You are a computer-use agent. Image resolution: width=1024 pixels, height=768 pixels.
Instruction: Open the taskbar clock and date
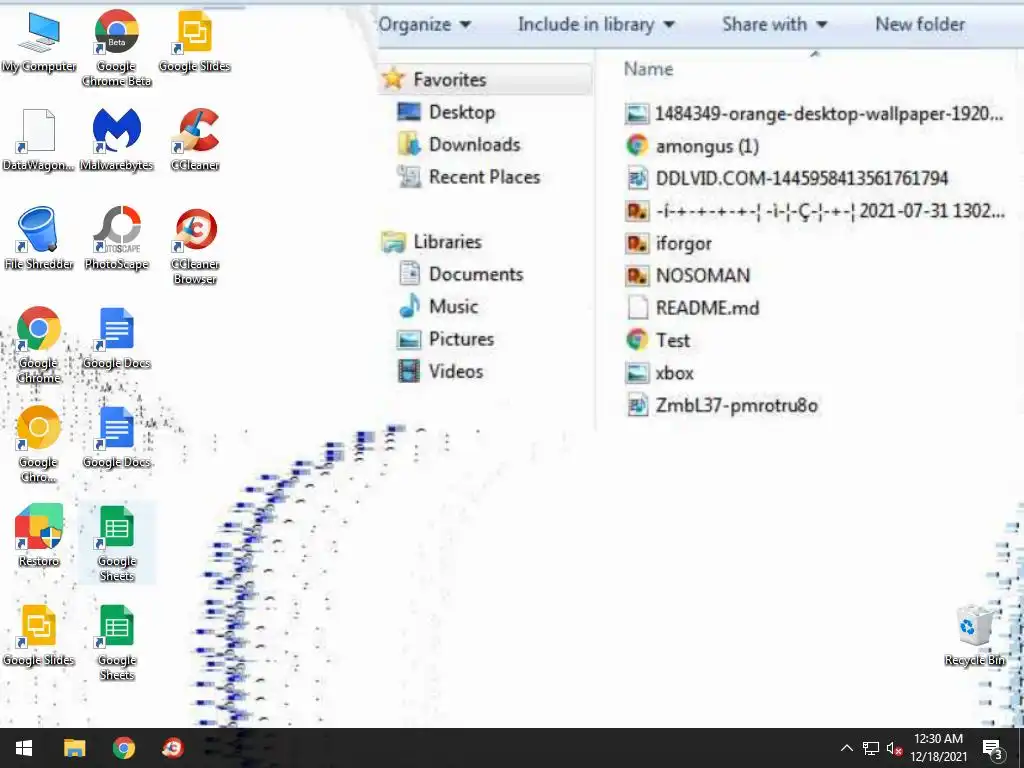938,748
